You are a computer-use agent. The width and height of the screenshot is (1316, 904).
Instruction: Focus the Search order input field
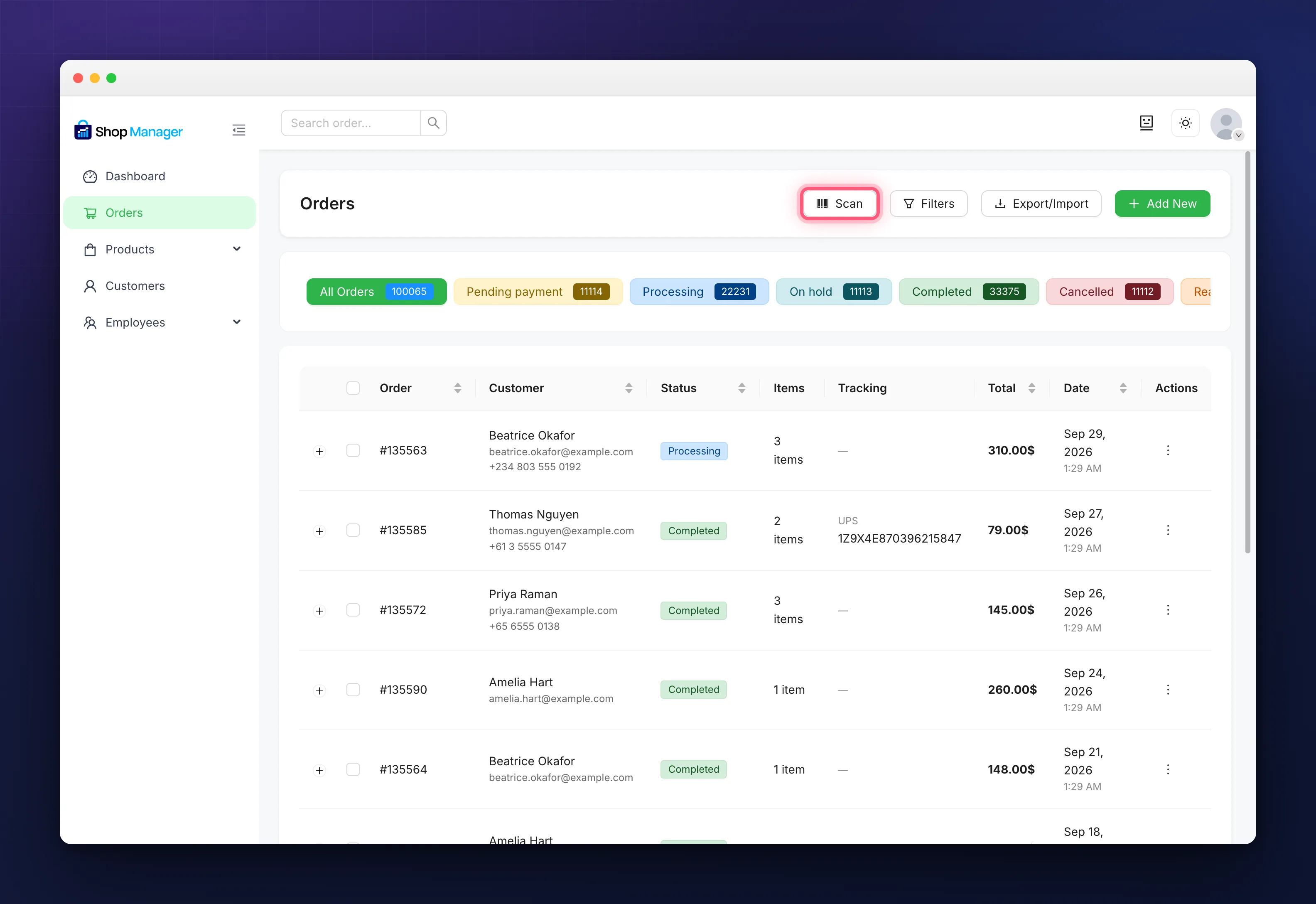coord(351,123)
